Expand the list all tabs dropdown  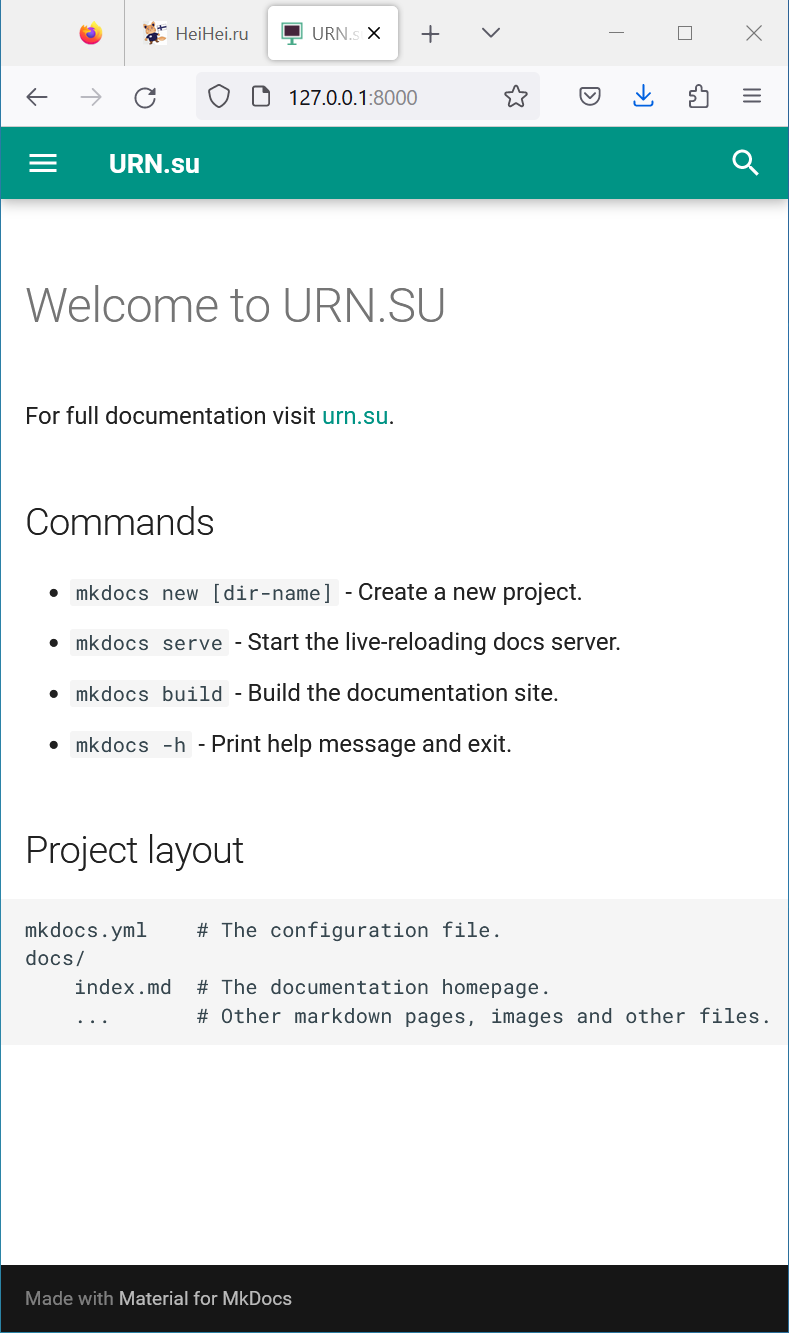tap(490, 33)
